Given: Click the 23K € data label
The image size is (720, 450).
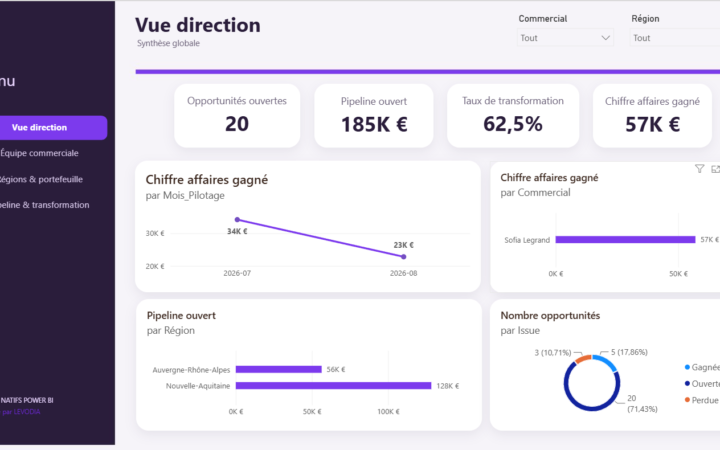Looking at the screenshot, I should click(x=404, y=245).
